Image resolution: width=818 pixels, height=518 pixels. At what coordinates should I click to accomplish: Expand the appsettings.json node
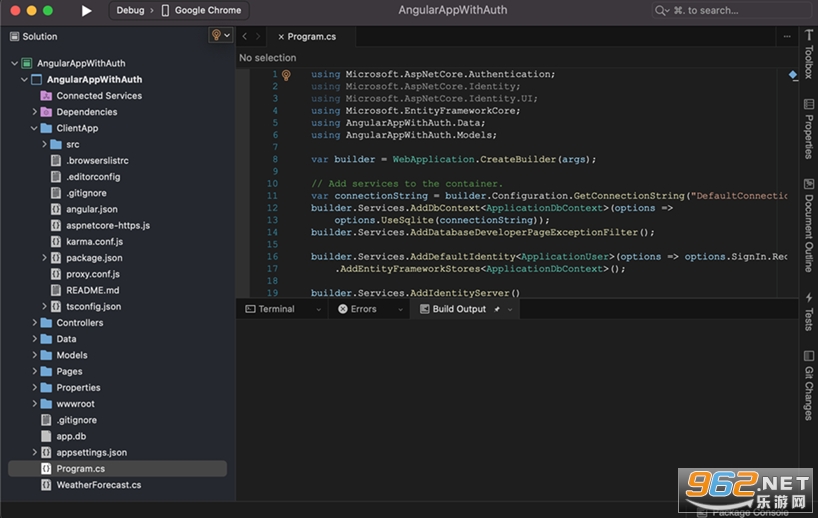click(x=34, y=452)
